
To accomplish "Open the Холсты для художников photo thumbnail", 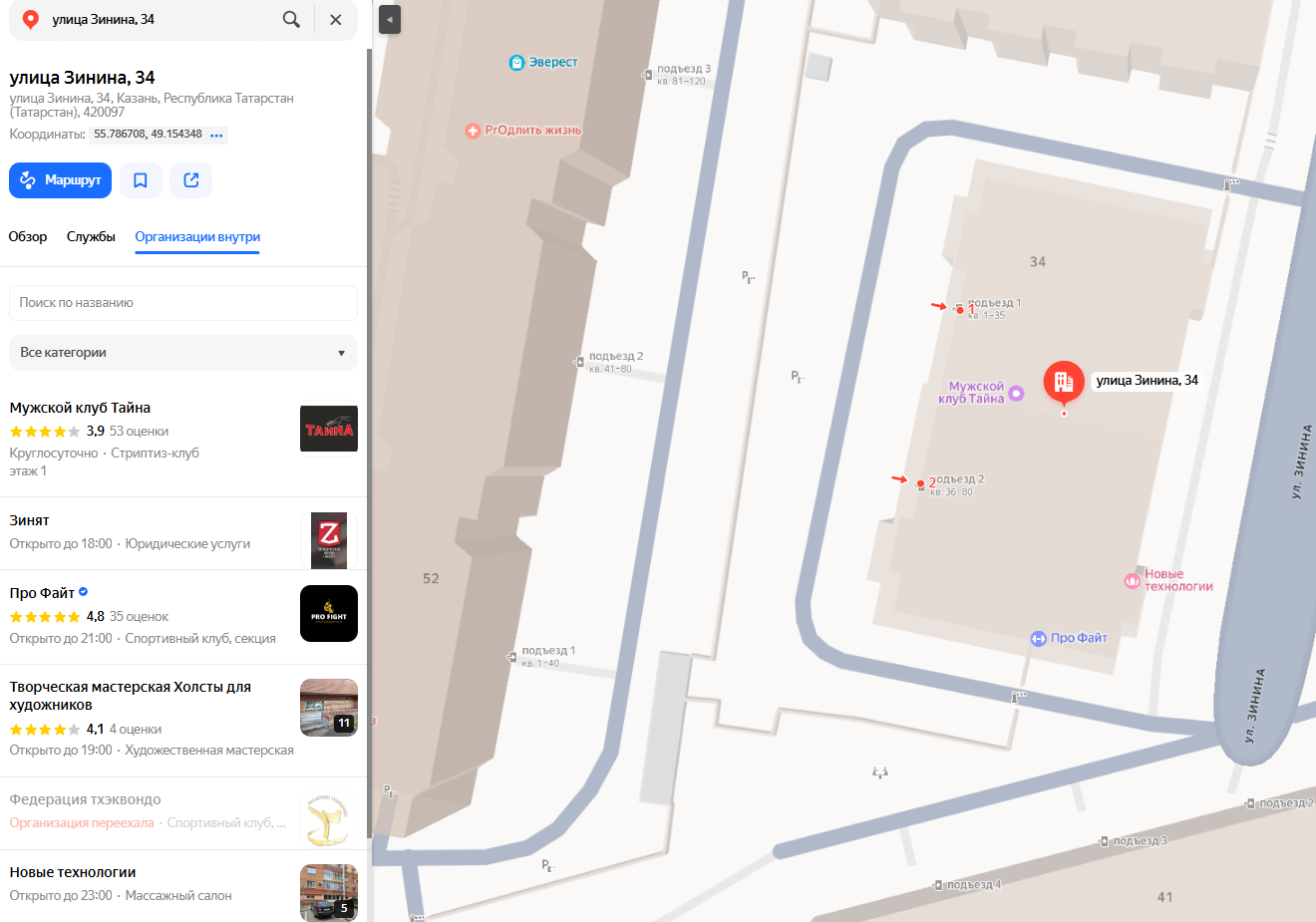I will (329, 708).
